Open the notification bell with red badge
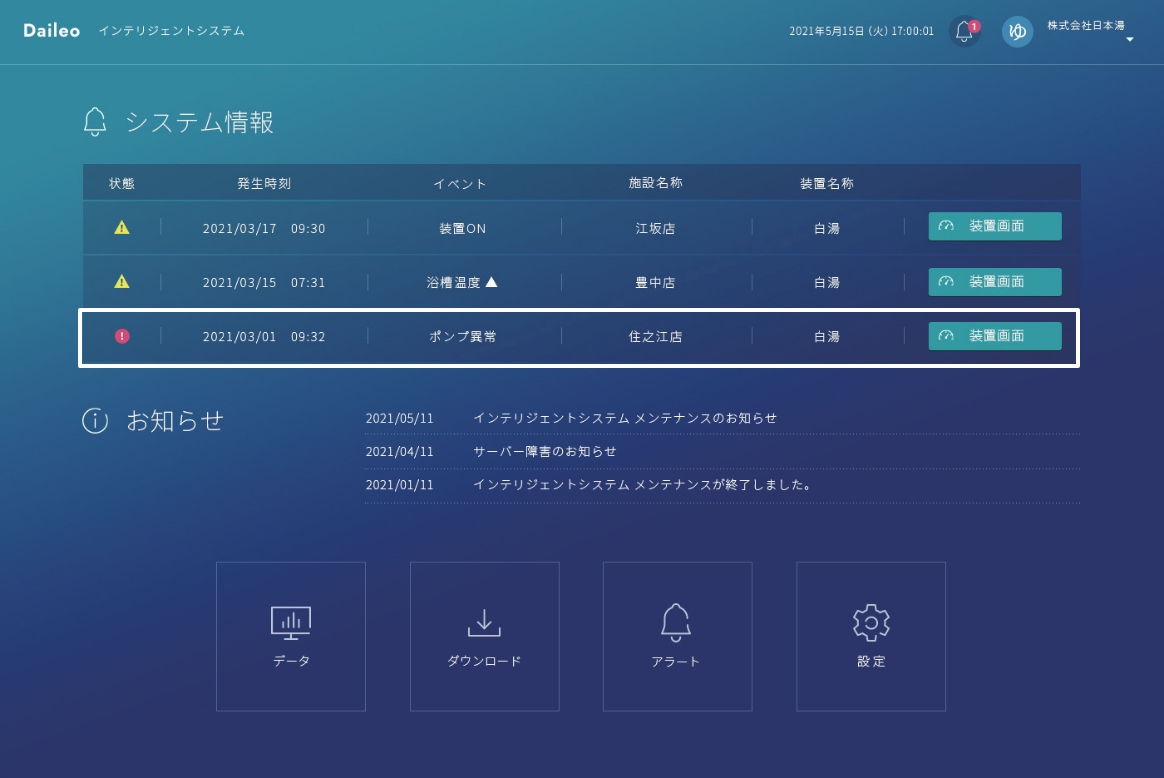The height and width of the screenshot is (778, 1164). pos(964,31)
